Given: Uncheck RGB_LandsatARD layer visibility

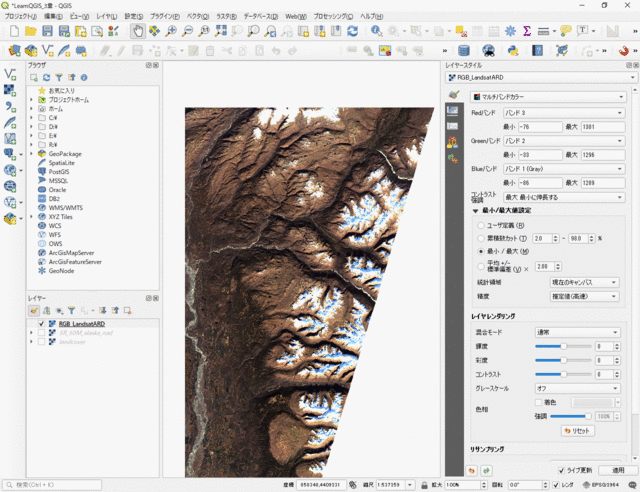Looking at the screenshot, I should point(41,324).
